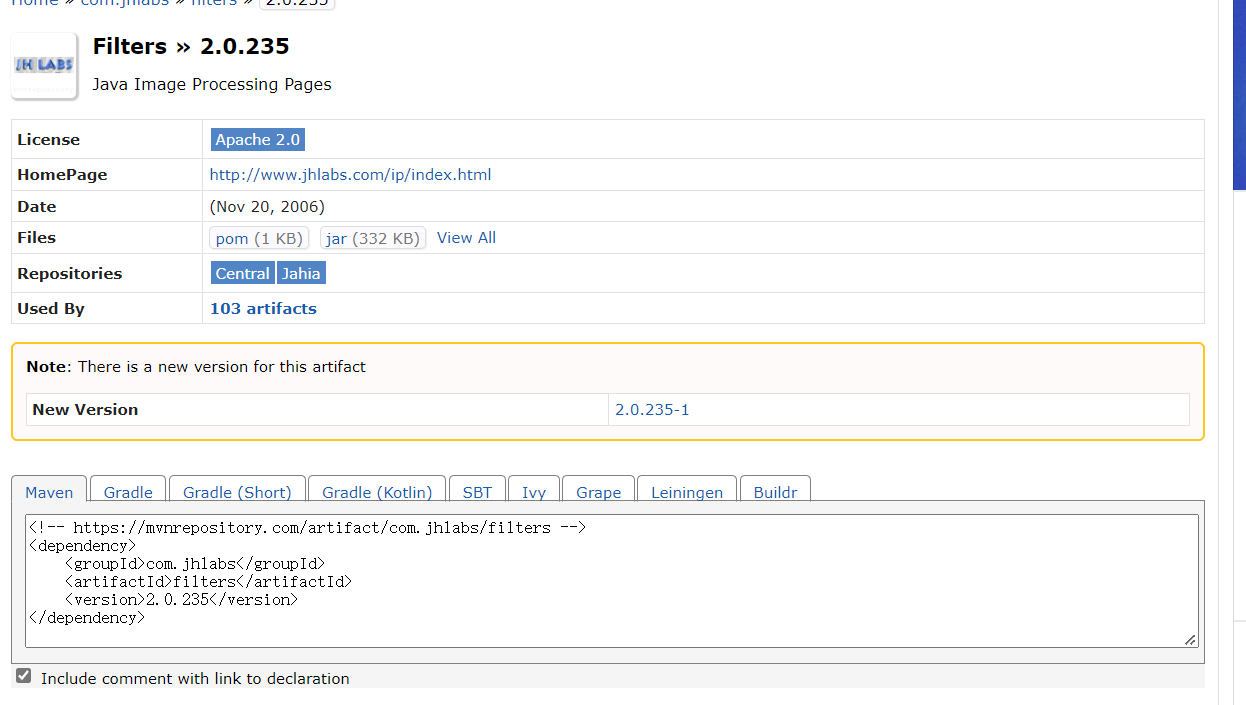Select the Central repository badge
The height and width of the screenshot is (705, 1246).
(x=242, y=272)
